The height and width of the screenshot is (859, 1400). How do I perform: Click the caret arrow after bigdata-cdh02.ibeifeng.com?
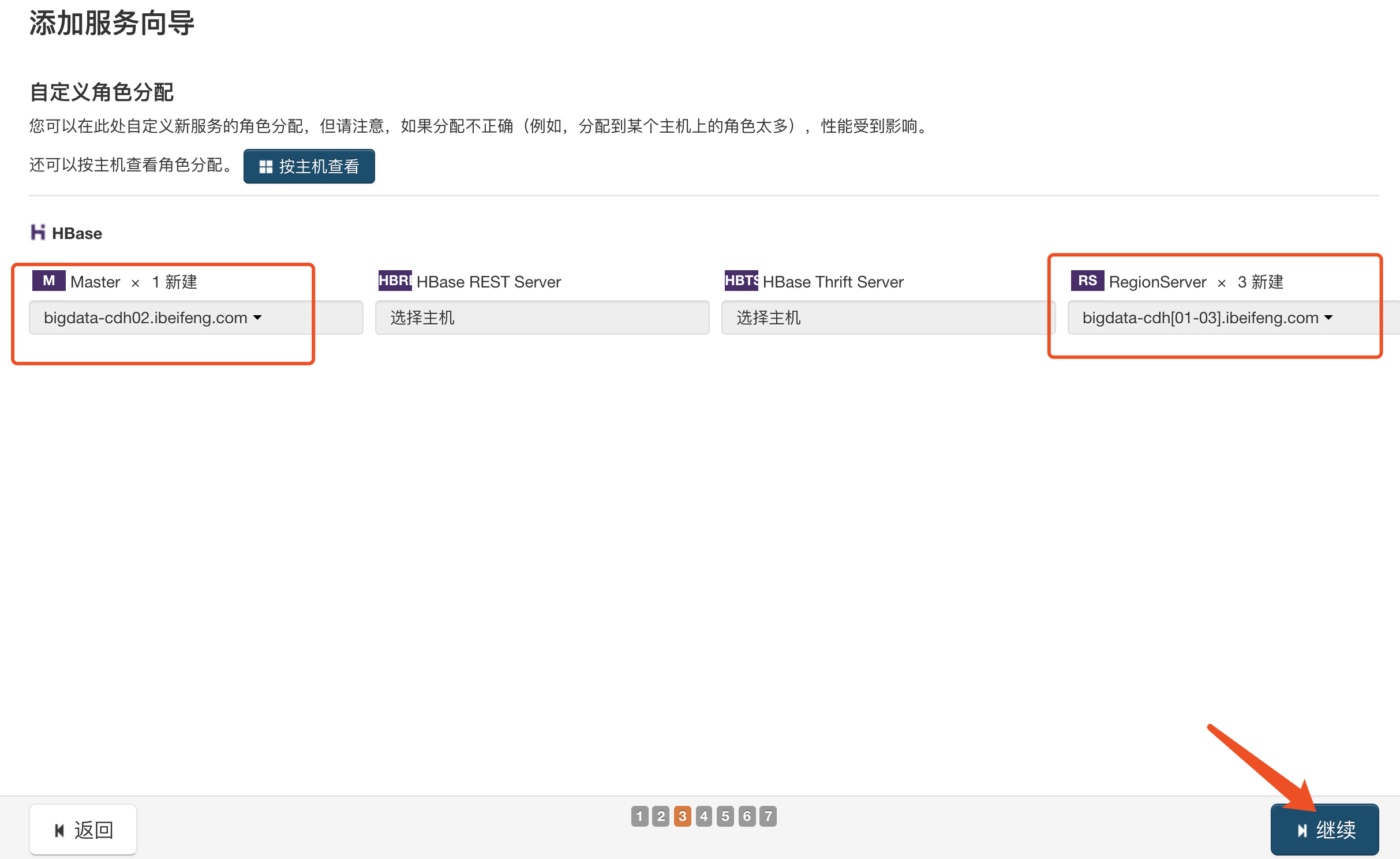pos(257,318)
